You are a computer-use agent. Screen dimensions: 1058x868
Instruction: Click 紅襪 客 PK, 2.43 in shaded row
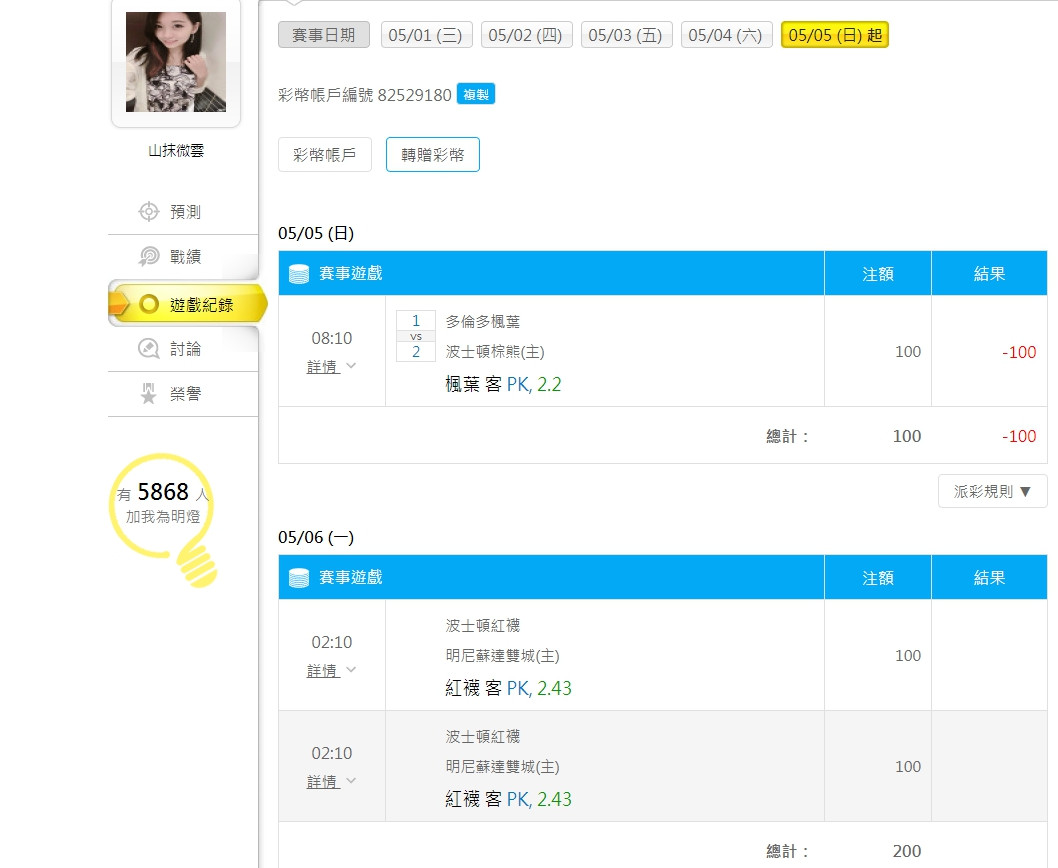point(509,799)
